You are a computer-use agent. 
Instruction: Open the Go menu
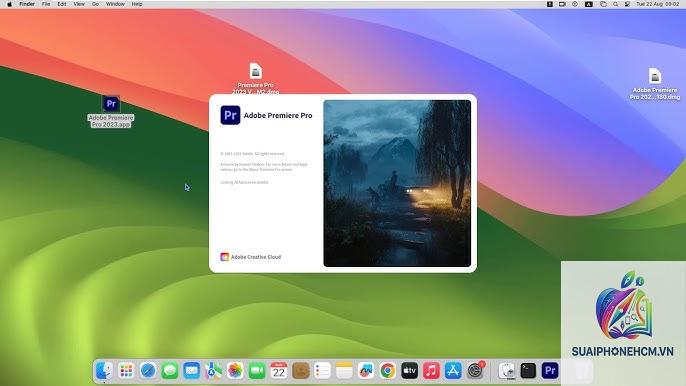(x=95, y=4)
